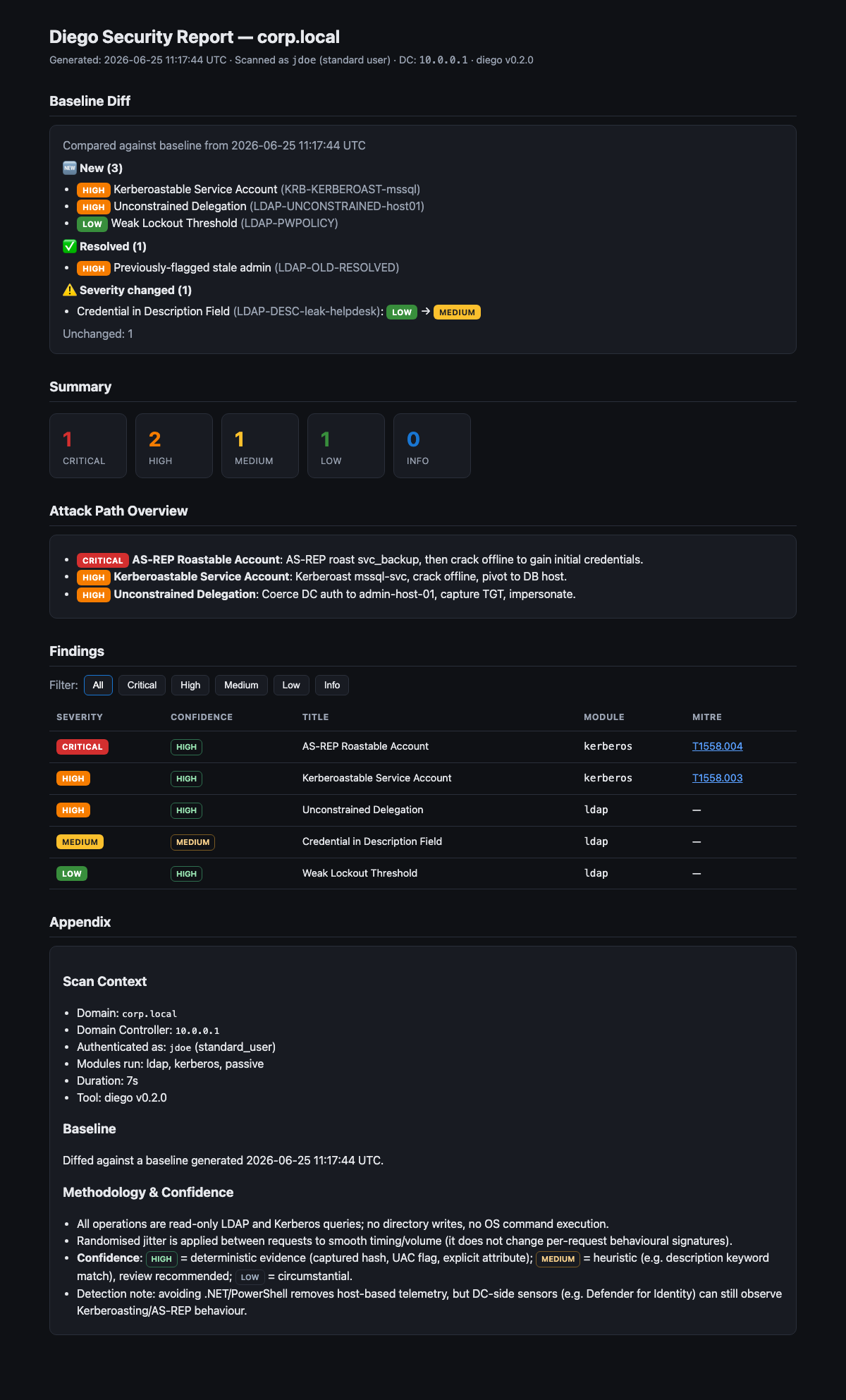This screenshot has height=1400, width=846.
Task: Click the MEDIUM badge after the severity arrow
Action: click(457, 312)
